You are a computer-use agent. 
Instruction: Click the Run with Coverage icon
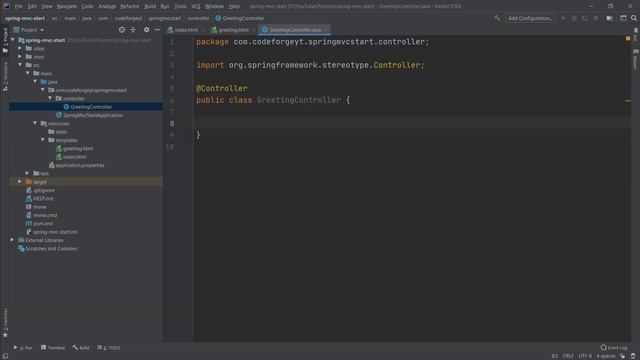(584, 18)
